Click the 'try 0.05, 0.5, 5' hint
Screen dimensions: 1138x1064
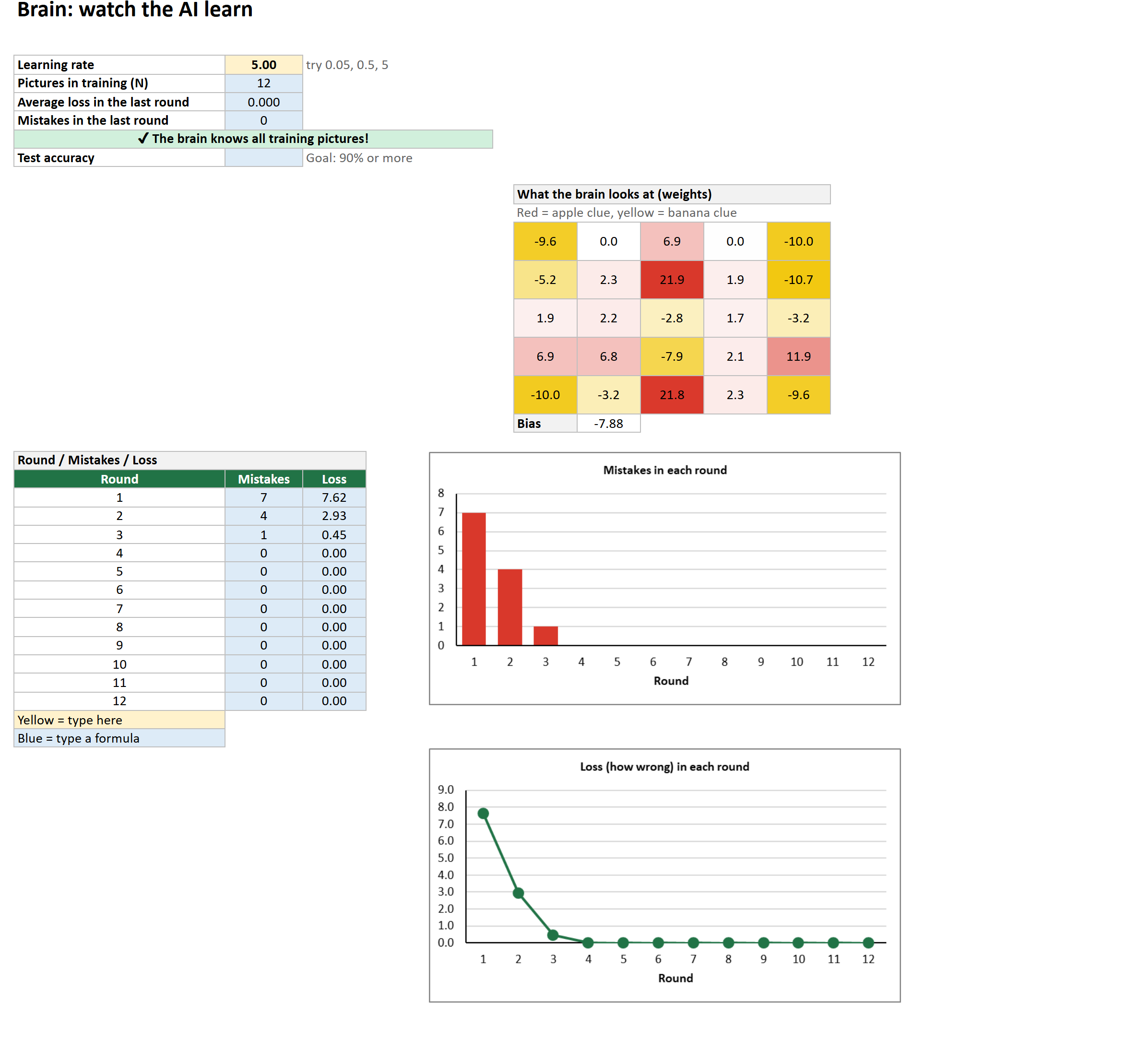coord(347,65)
